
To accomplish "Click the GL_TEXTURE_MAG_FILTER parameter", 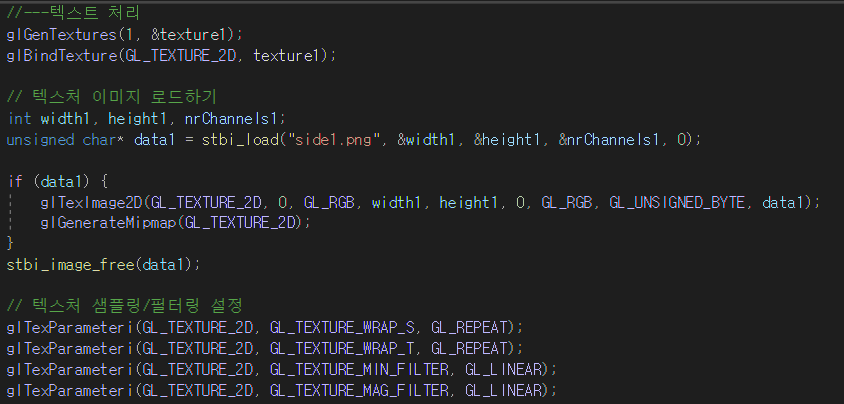I will coord(361,390).
